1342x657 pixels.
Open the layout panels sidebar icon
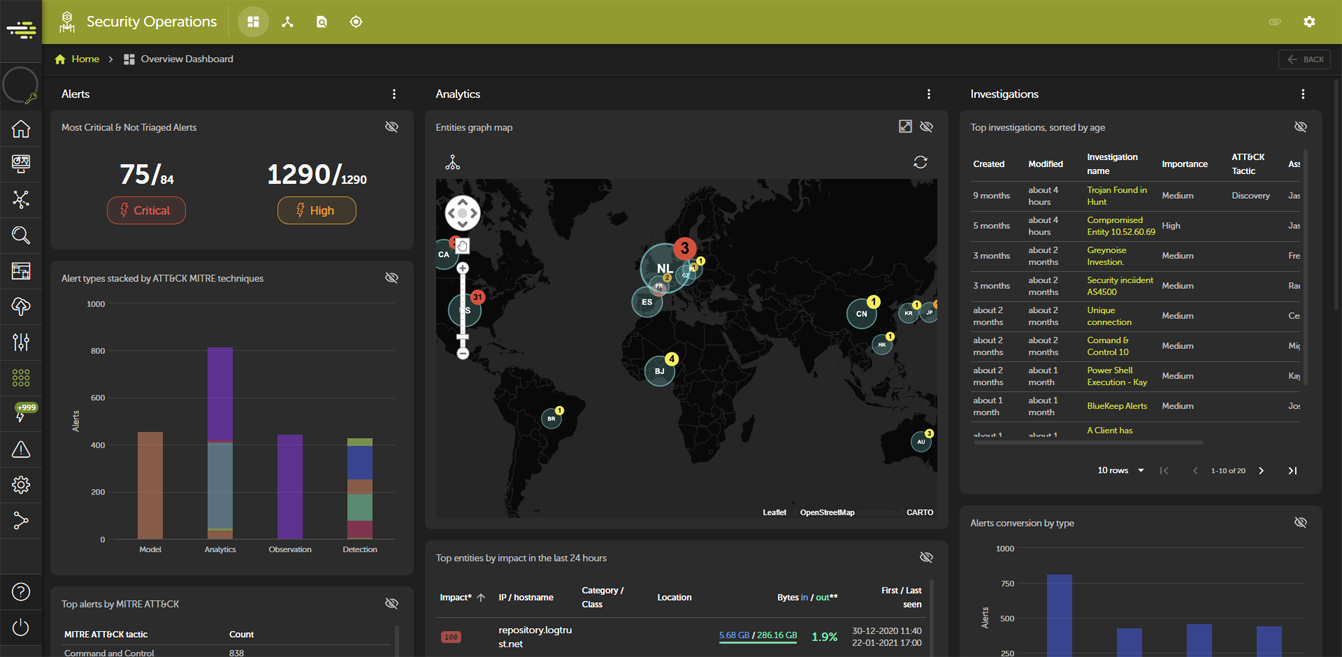(21, 271)
